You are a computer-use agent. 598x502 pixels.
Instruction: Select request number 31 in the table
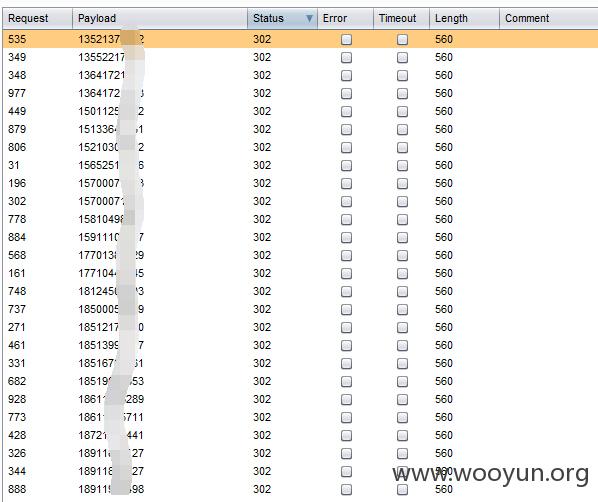pyautogui.click(x=14, y=165)
